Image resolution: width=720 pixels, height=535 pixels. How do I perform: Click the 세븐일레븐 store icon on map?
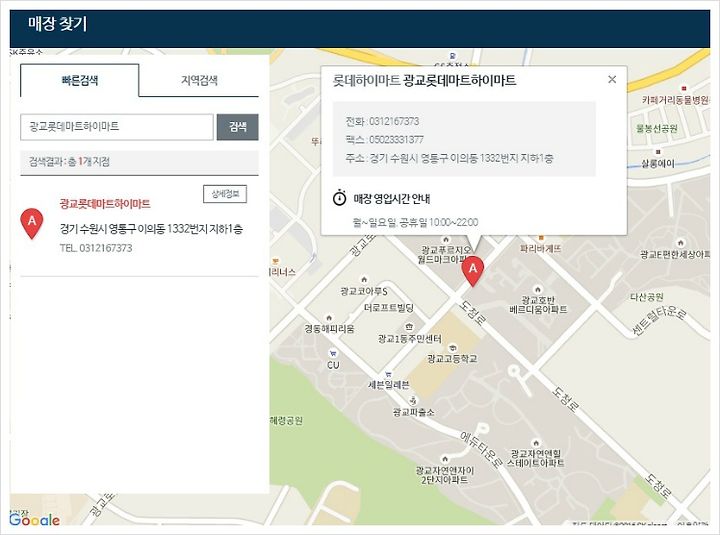(x=388, y=374)
